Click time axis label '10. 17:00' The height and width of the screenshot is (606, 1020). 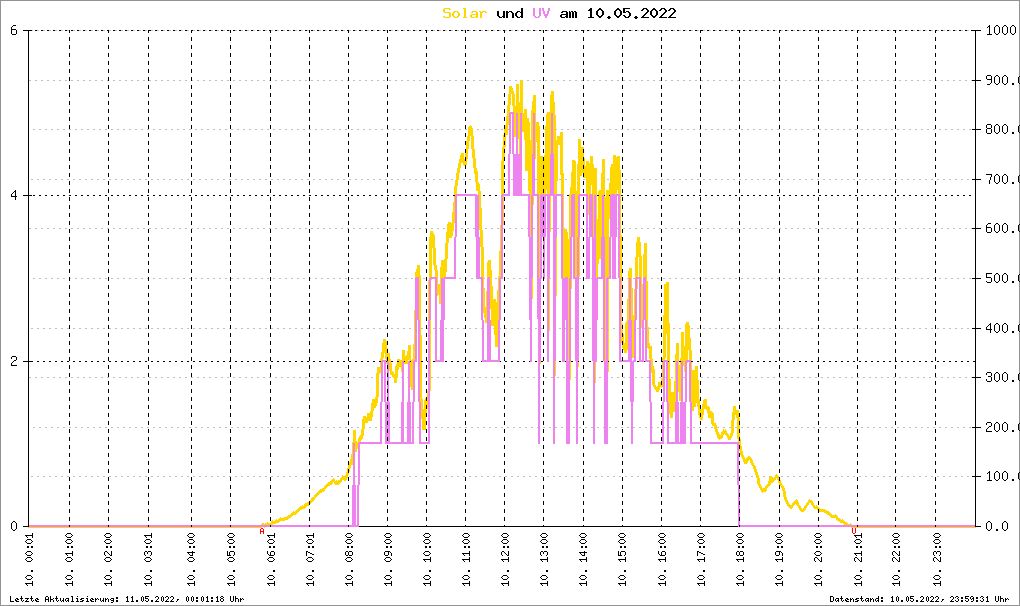[x=701, y=559]
